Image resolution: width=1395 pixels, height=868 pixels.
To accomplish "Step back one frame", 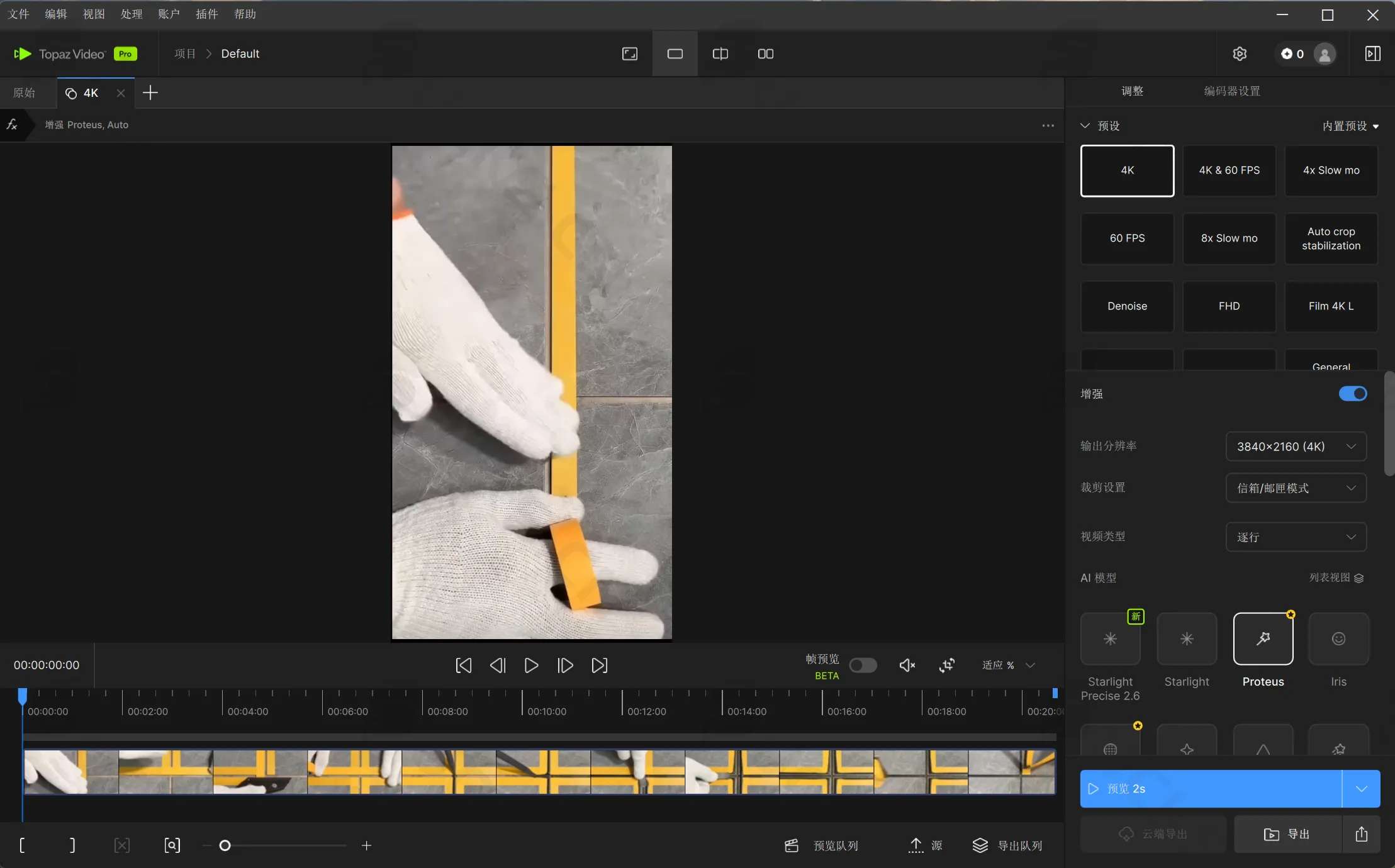I will click(497, 665).
